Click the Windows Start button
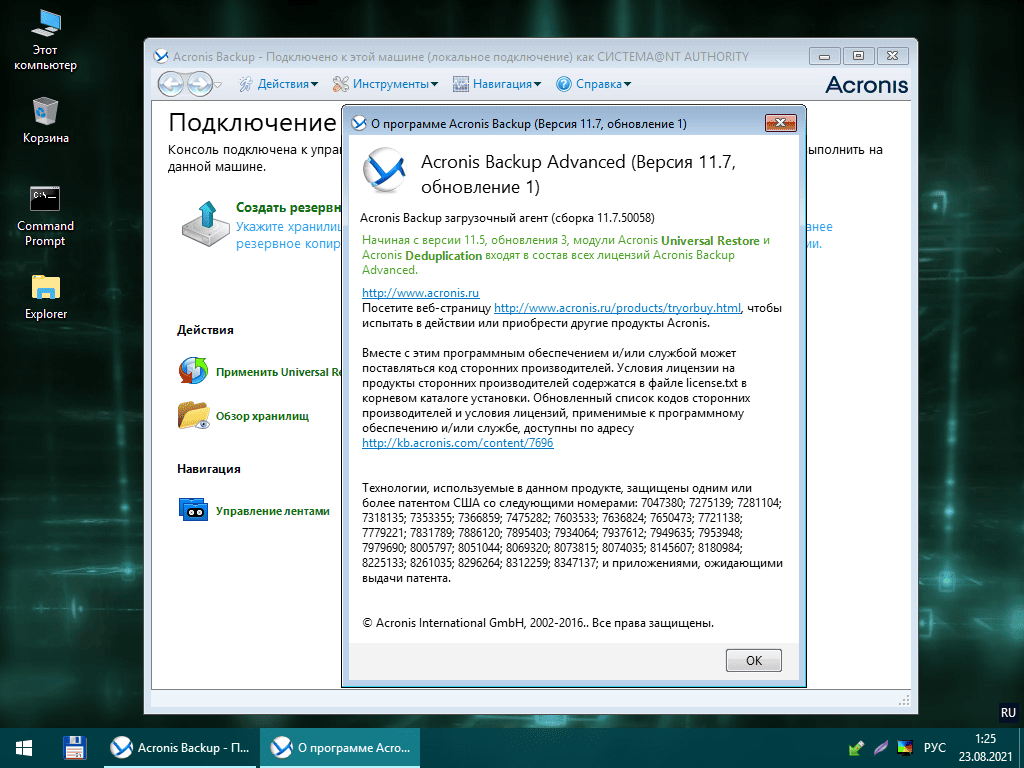 pos(24,747)
